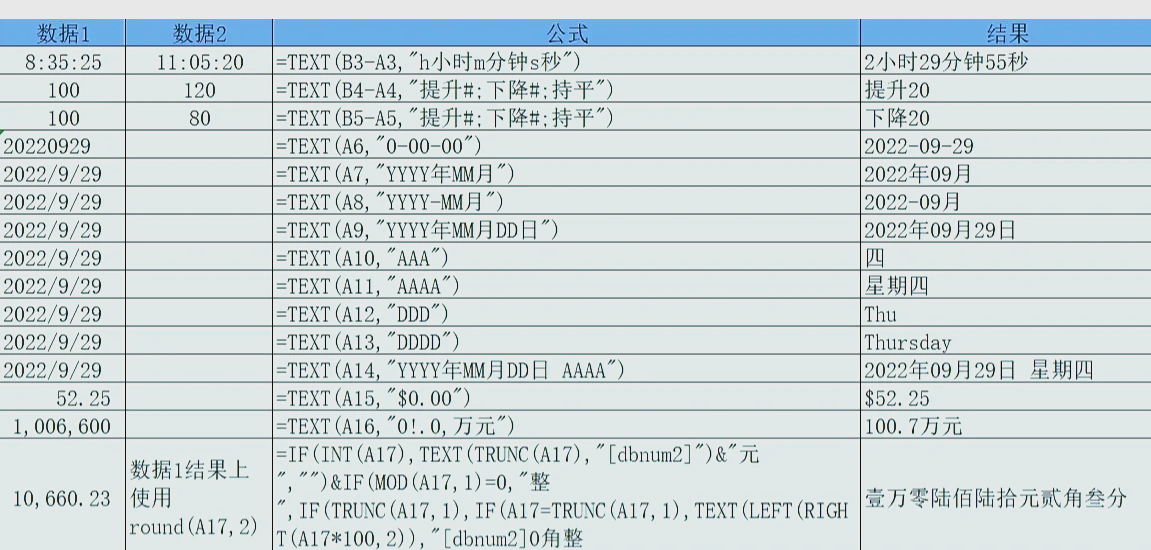Click the cell with value 120
The image size is (1151, 550).
pos(199,90)
